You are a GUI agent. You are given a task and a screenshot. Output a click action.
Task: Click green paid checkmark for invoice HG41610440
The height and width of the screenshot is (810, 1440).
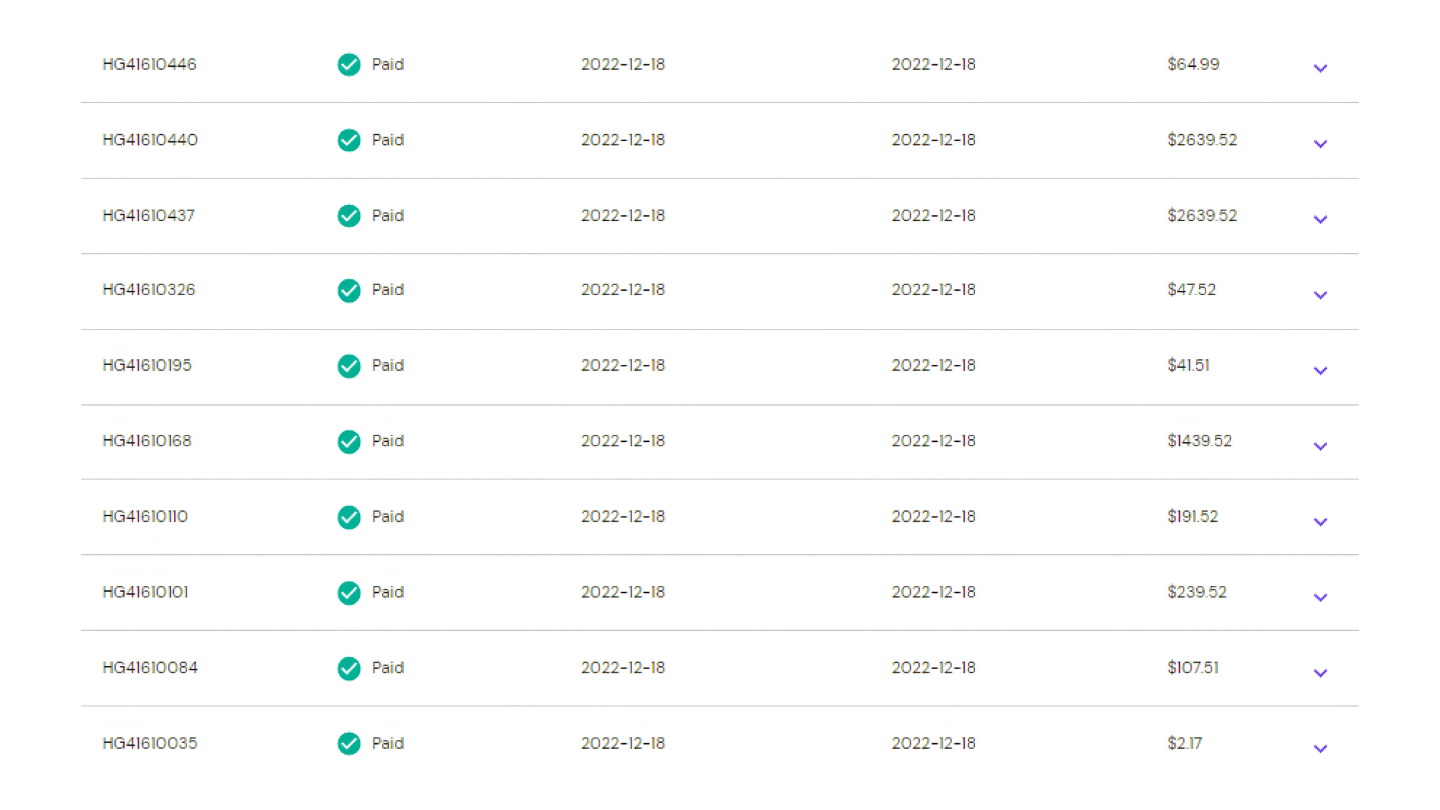[x=349, y=140]
